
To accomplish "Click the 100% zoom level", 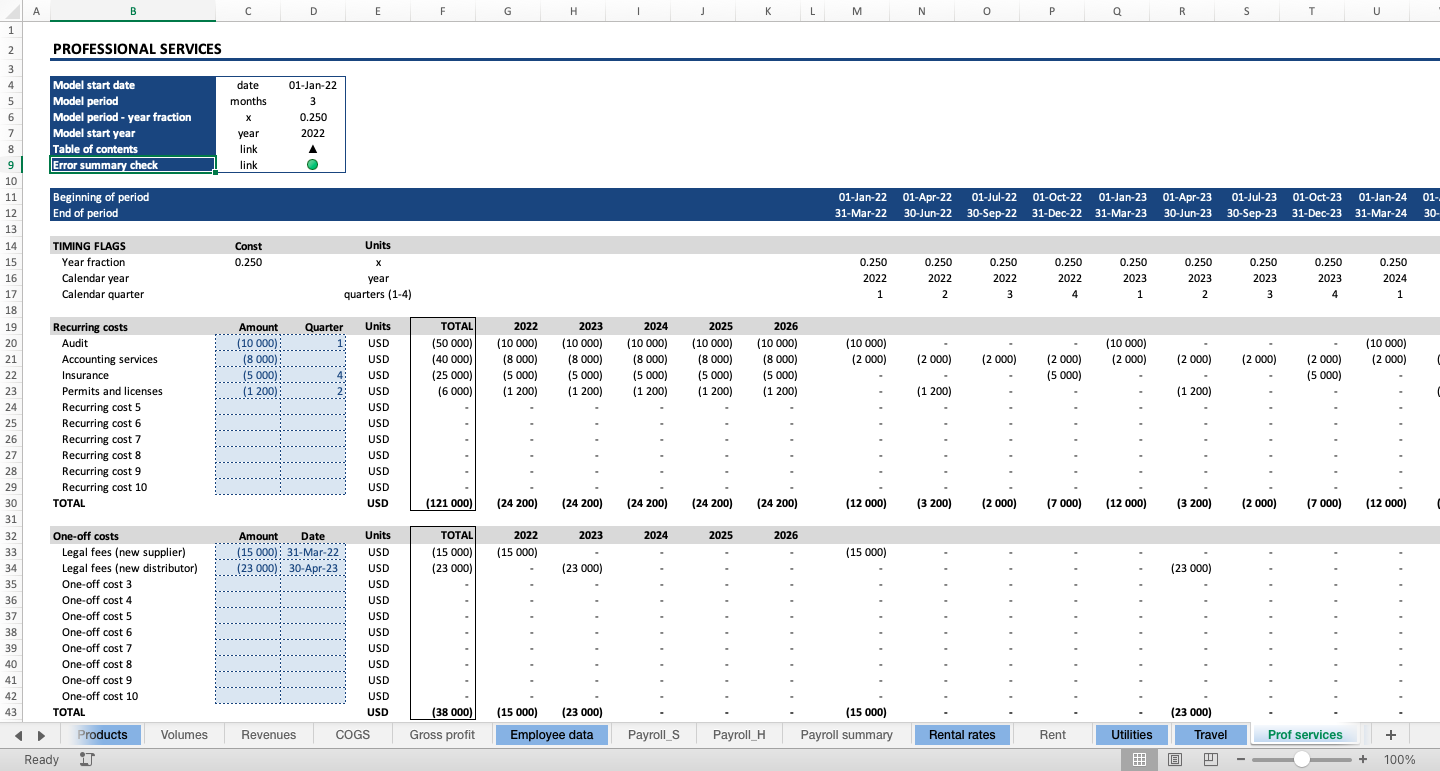I will 1399,760.
